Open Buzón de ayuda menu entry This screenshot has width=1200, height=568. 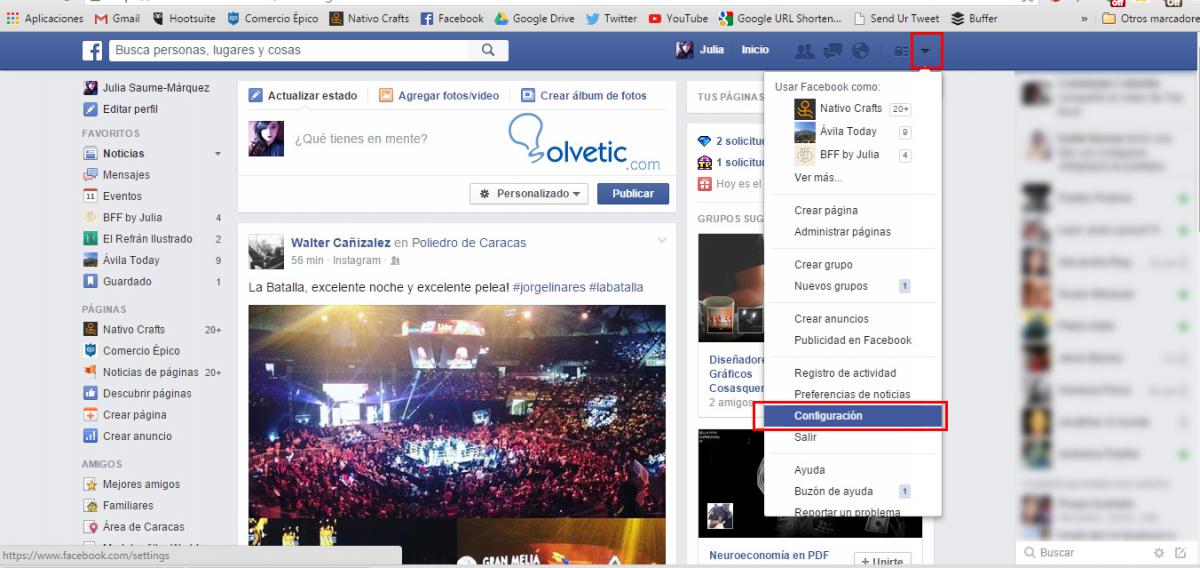(x=833, y=491)
